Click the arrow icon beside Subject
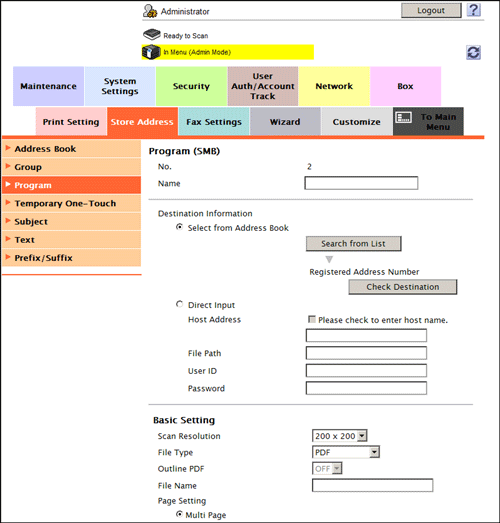Screen dimensions: 500x523 click(8, 220)
